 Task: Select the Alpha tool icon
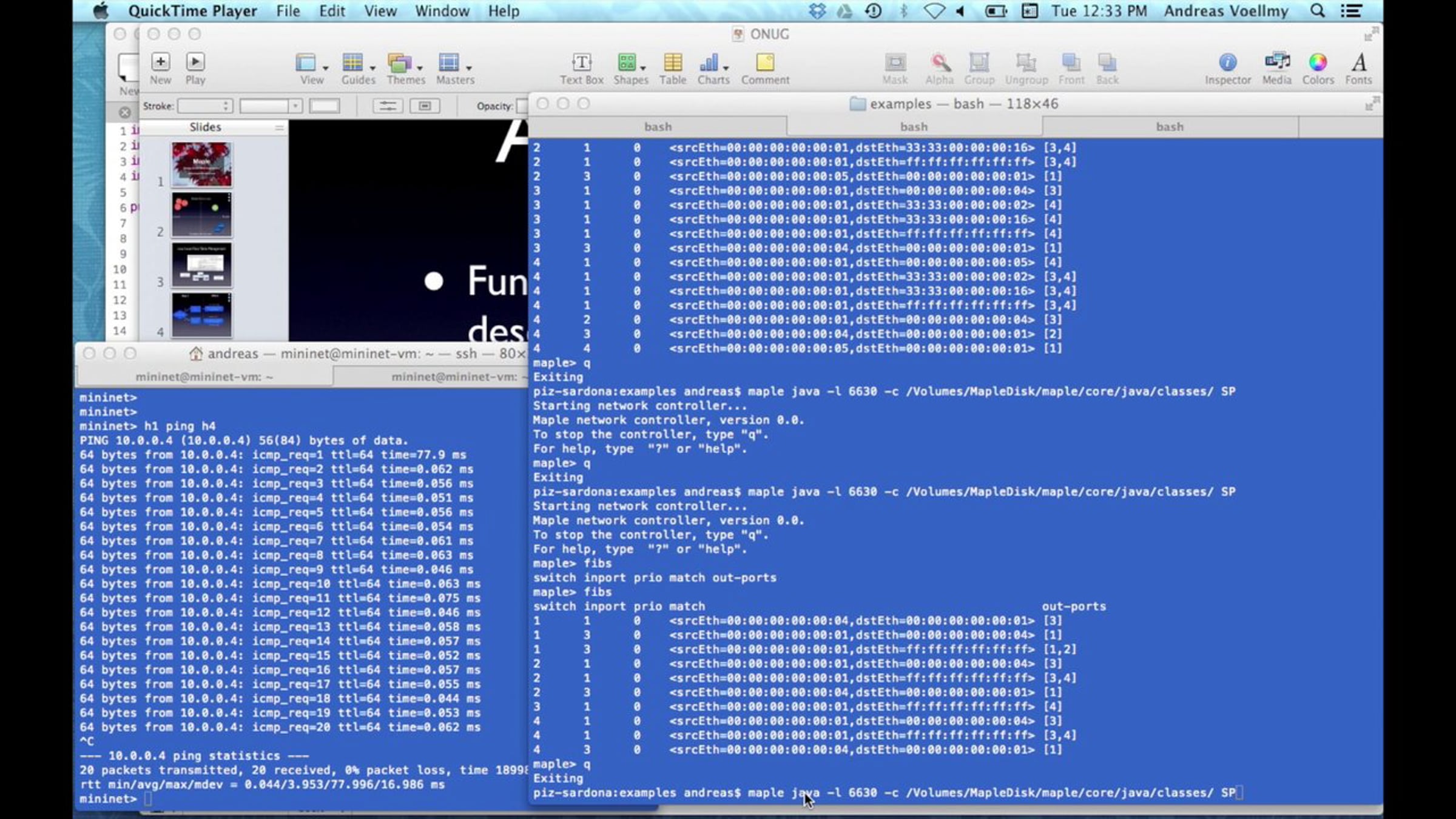[x=939, y=62]
